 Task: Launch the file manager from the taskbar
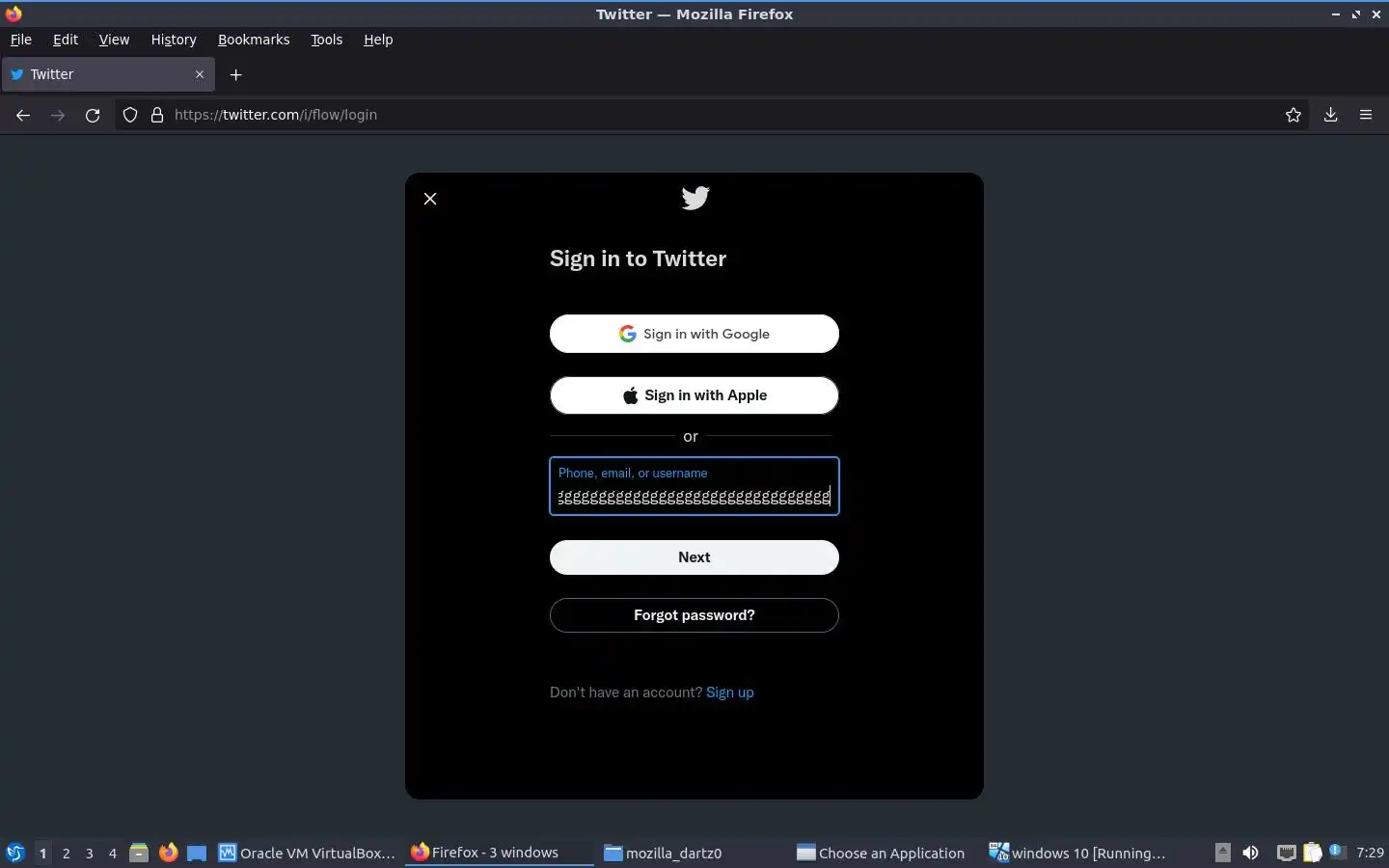coord(139,853)
